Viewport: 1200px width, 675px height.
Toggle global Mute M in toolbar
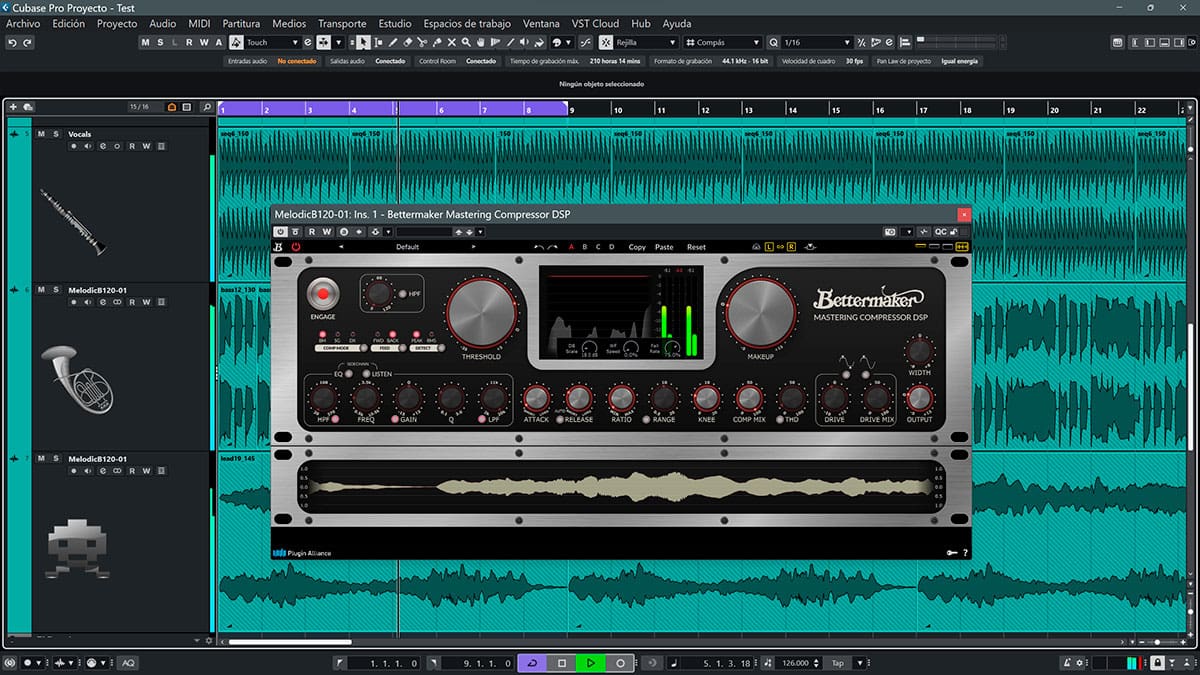[x=146, y=43]
